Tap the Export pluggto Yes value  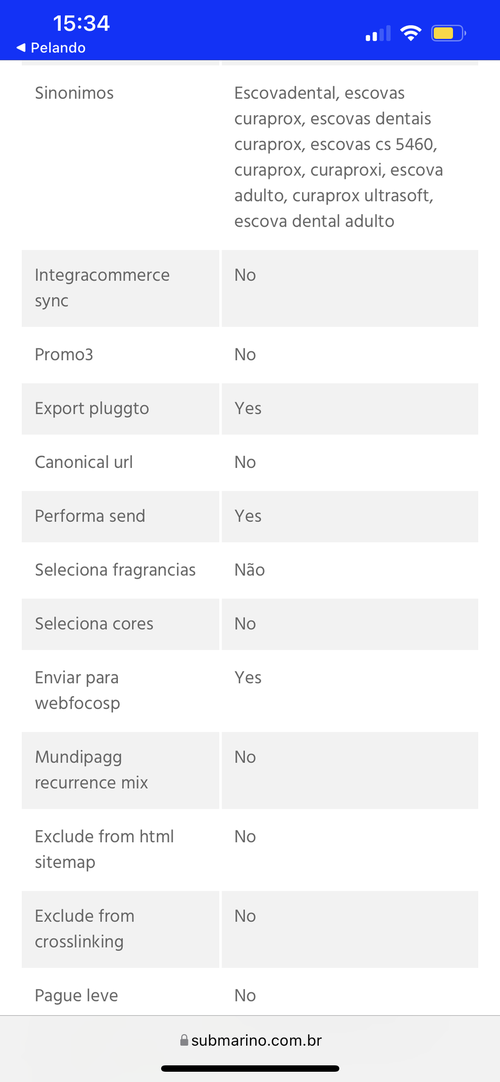[248, 409]
